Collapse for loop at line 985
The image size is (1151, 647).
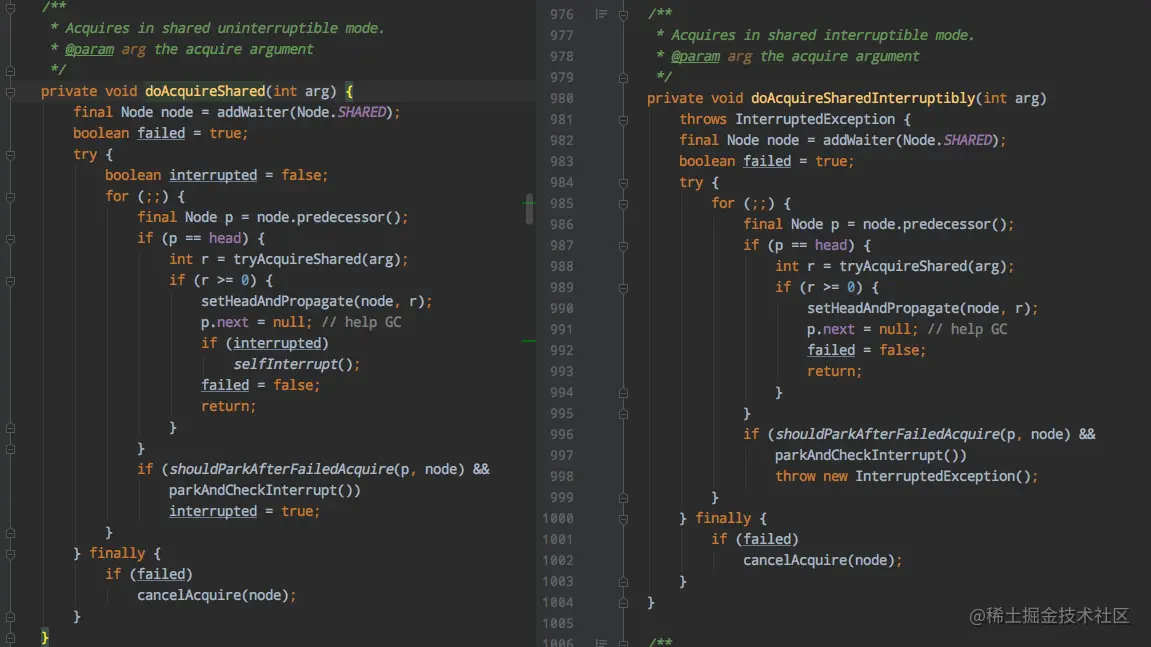(623, 203)
